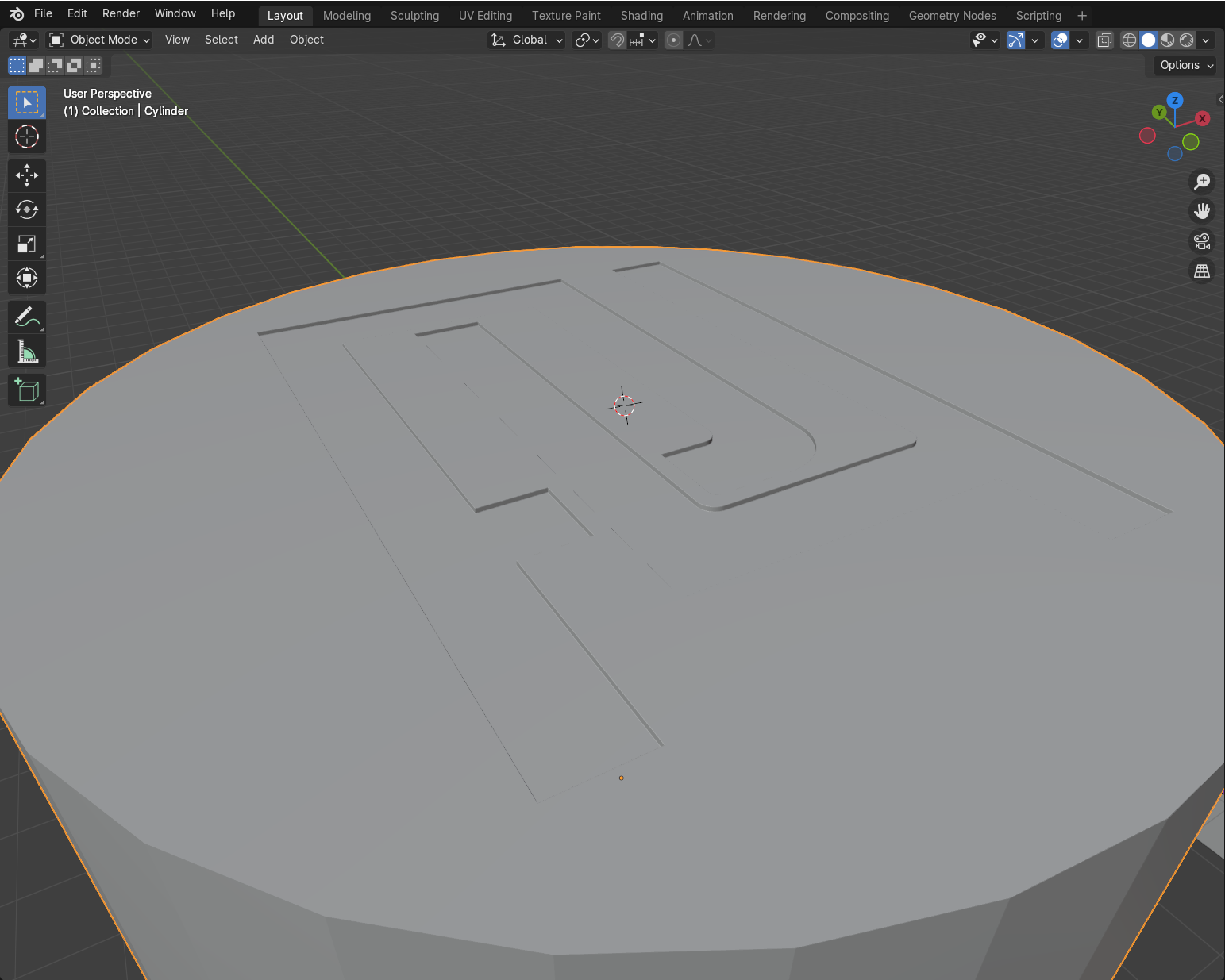Toggle viewport gizmos display
Image resolution: width=1225 pixels, height=980 pixels.
click(x=1015, y=40)
